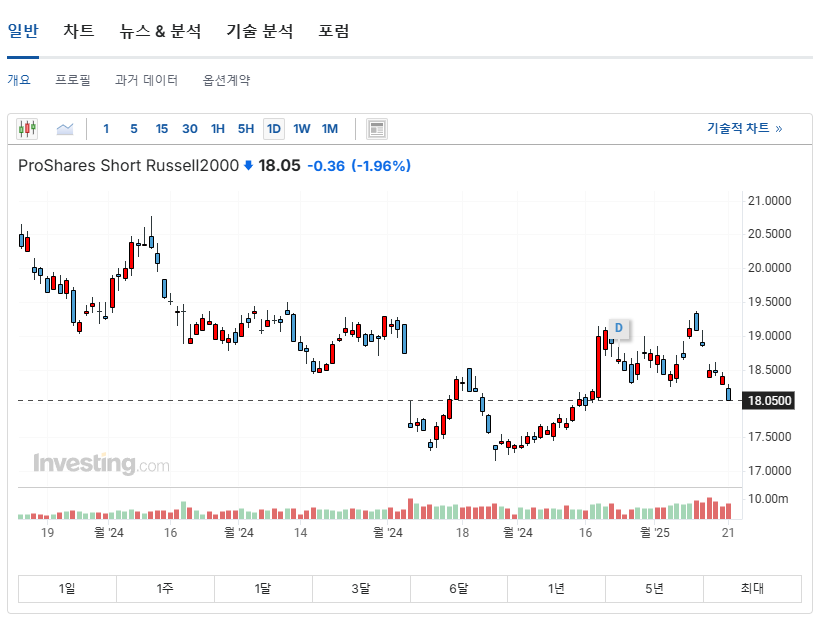
Task: Select the 1D interval
Action: [x=274, y=129]
